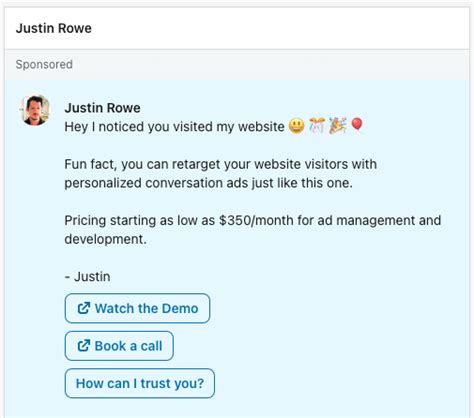Click the party popper emoji
Screen dimensions: 474x418
pyautogui.click(x=338, y=126)
